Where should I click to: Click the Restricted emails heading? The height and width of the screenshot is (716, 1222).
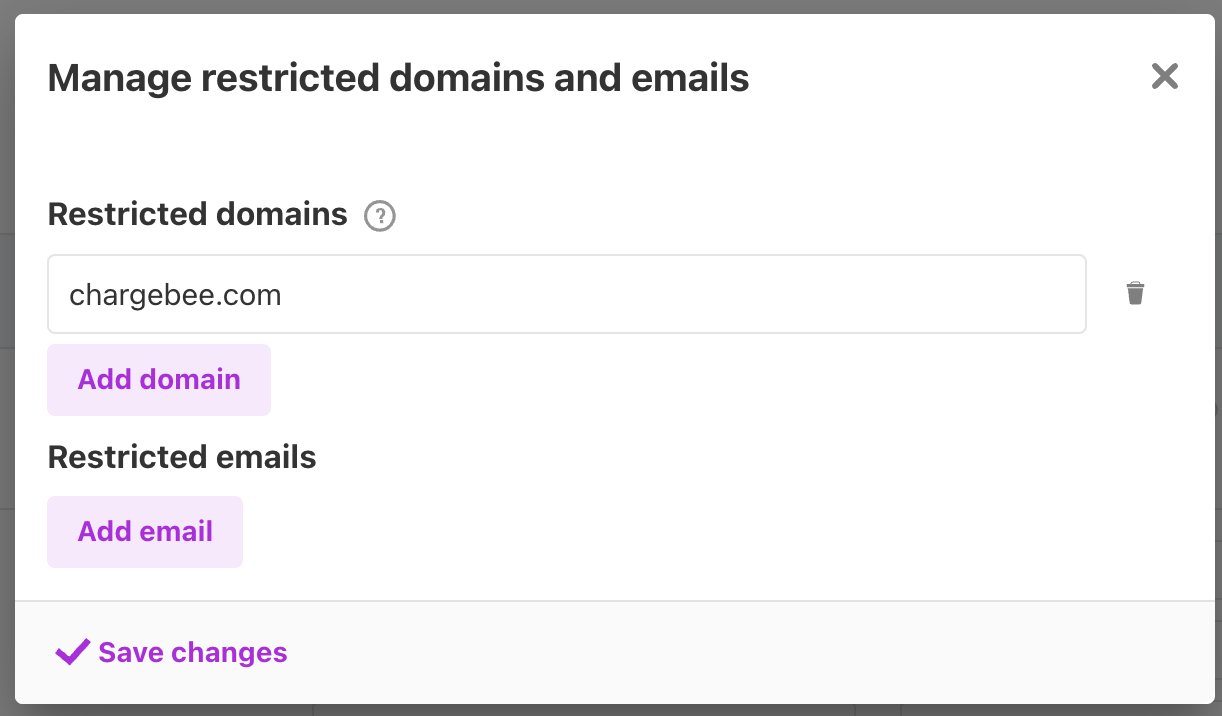pyautogui.click(x=182, y=457)
